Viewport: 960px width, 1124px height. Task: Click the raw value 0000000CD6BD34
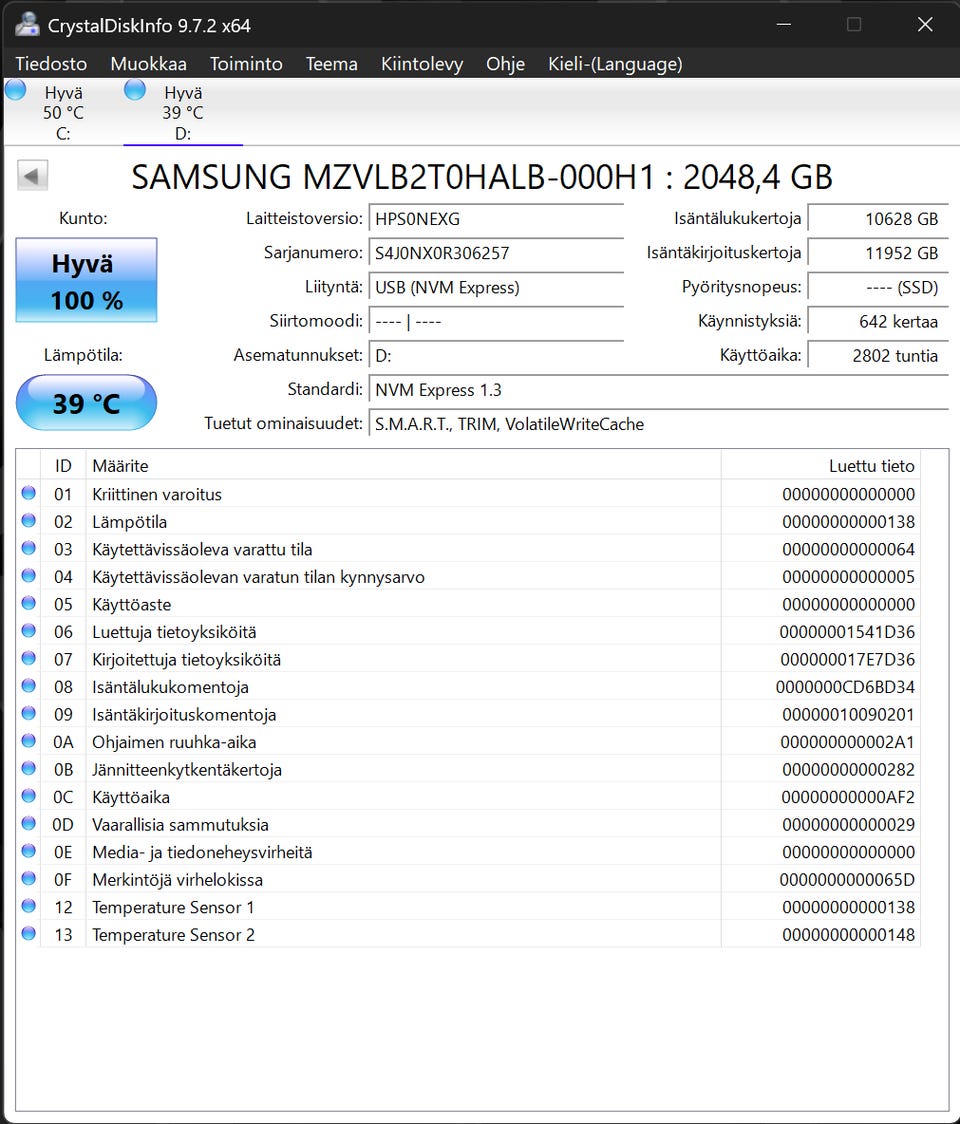[x=845, y=687]
